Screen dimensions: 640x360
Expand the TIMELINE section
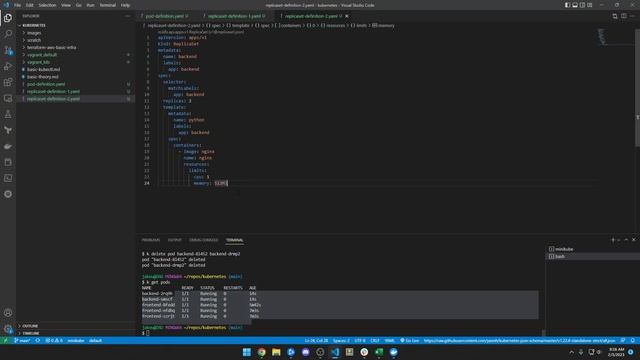click(76, 333)
